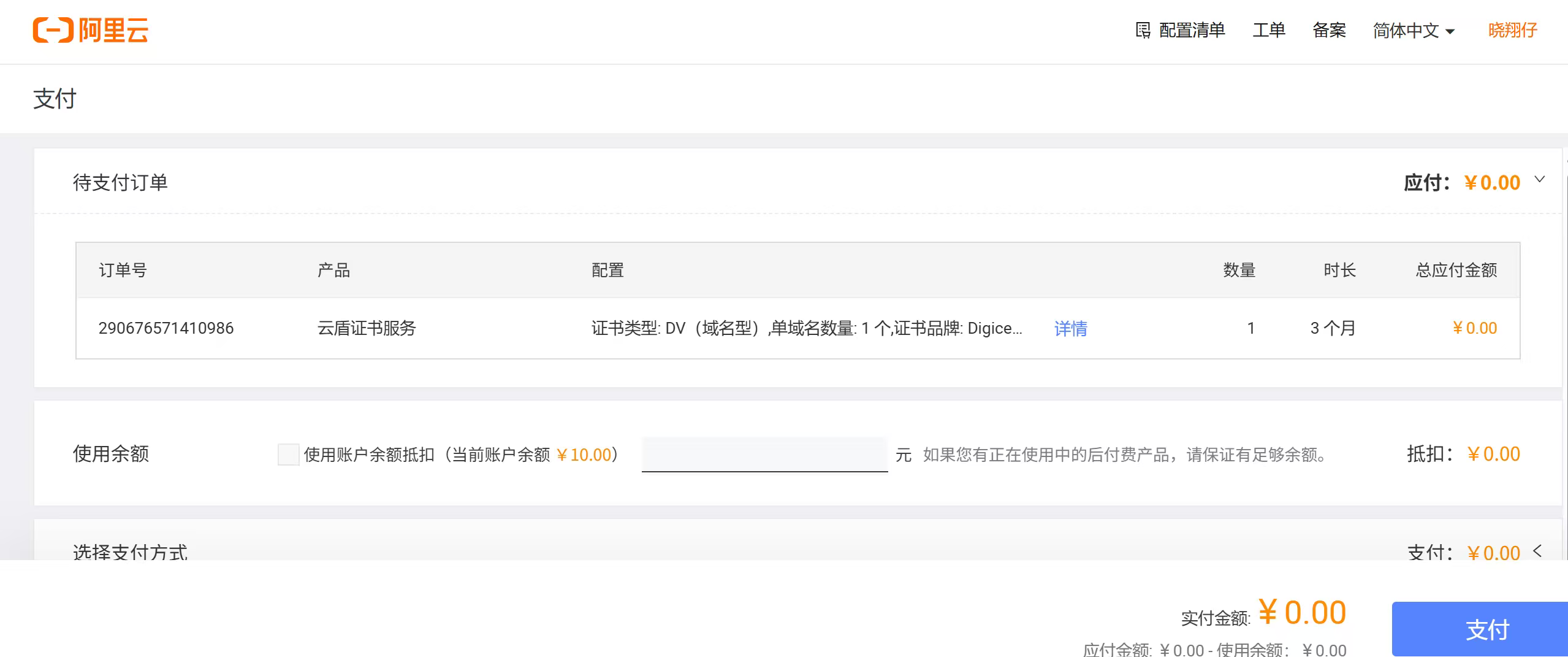Select the 订单号 column header
1568x657 pixels.
123,270
